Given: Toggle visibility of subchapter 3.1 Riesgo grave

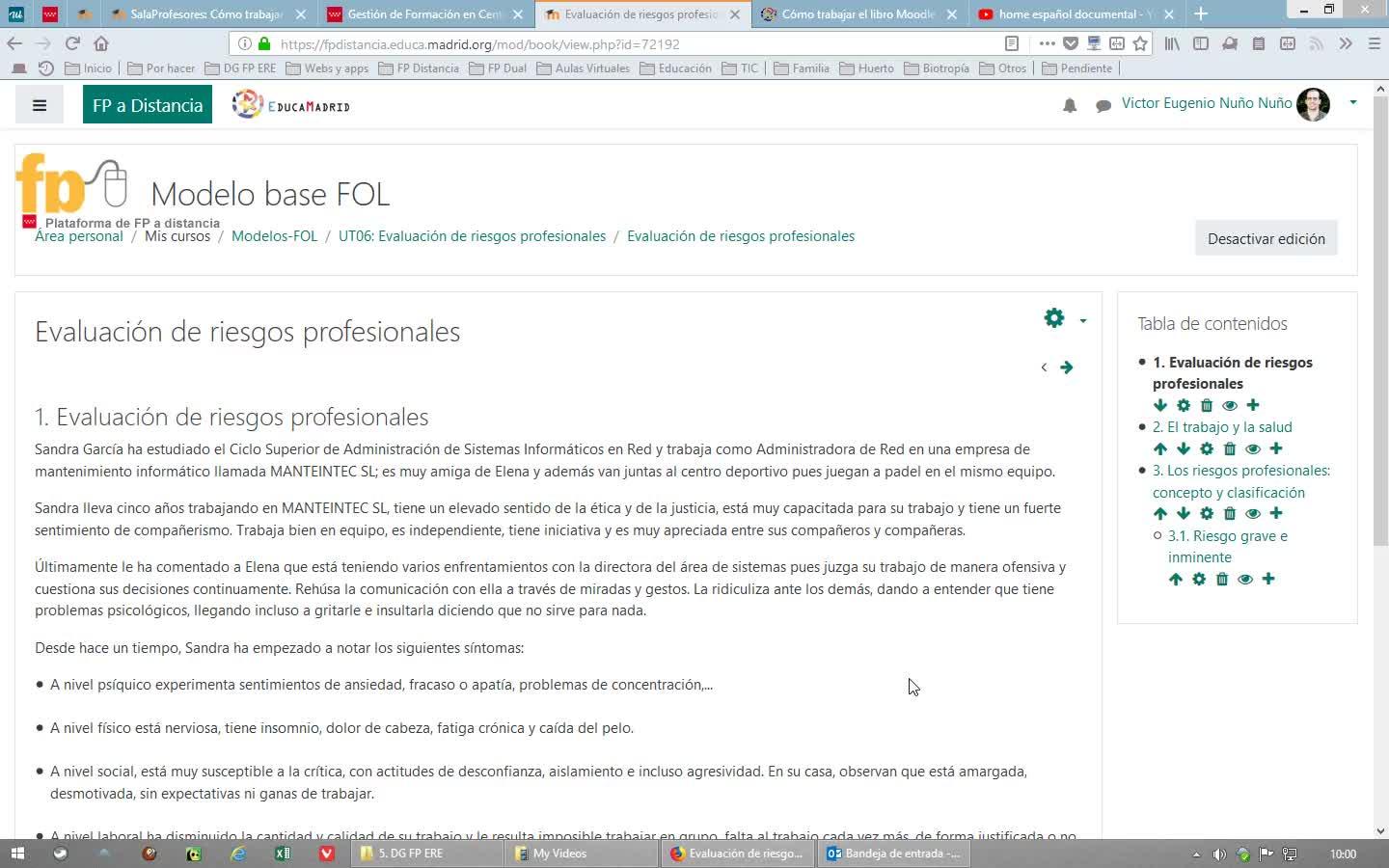Looking at the screenshot, I should [x=1245, y=579].
